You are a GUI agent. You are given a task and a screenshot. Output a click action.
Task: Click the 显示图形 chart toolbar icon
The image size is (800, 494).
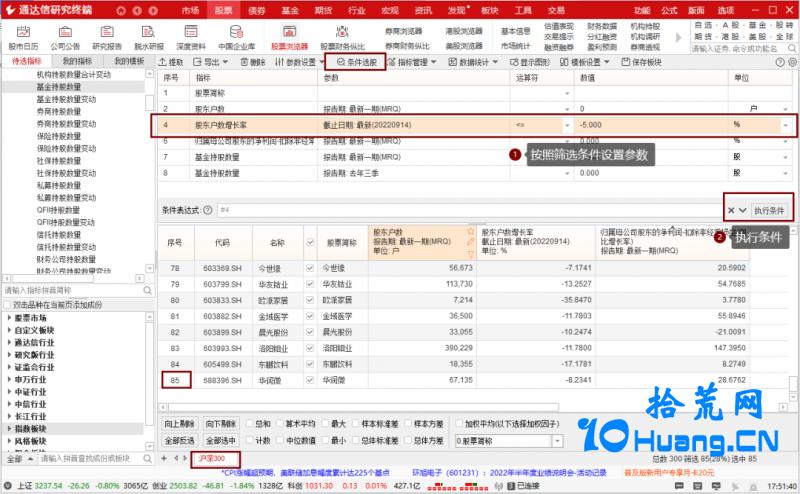click(x=514, y=62)
